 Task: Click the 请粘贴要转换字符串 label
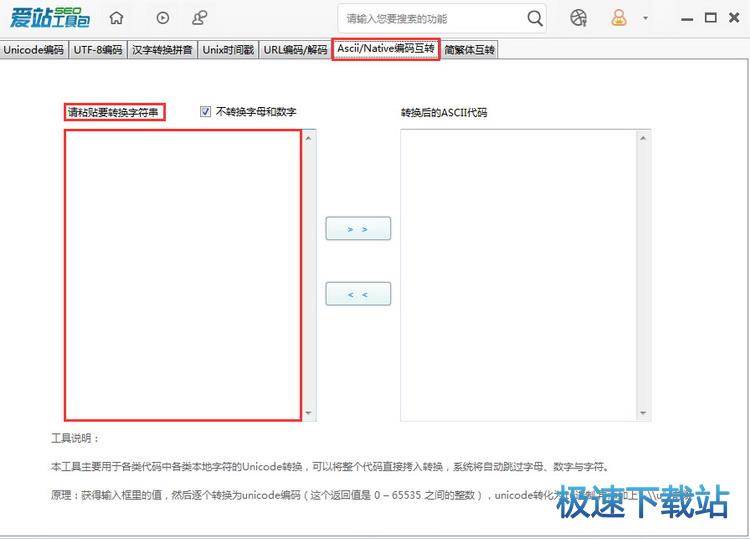point(113,112)
